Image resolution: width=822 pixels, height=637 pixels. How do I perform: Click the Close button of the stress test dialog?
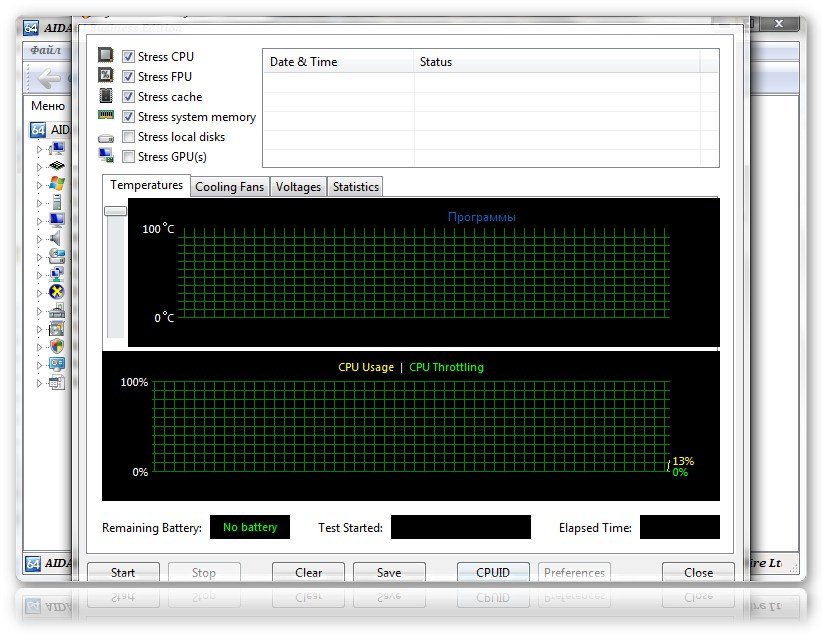tap(698, 572)
